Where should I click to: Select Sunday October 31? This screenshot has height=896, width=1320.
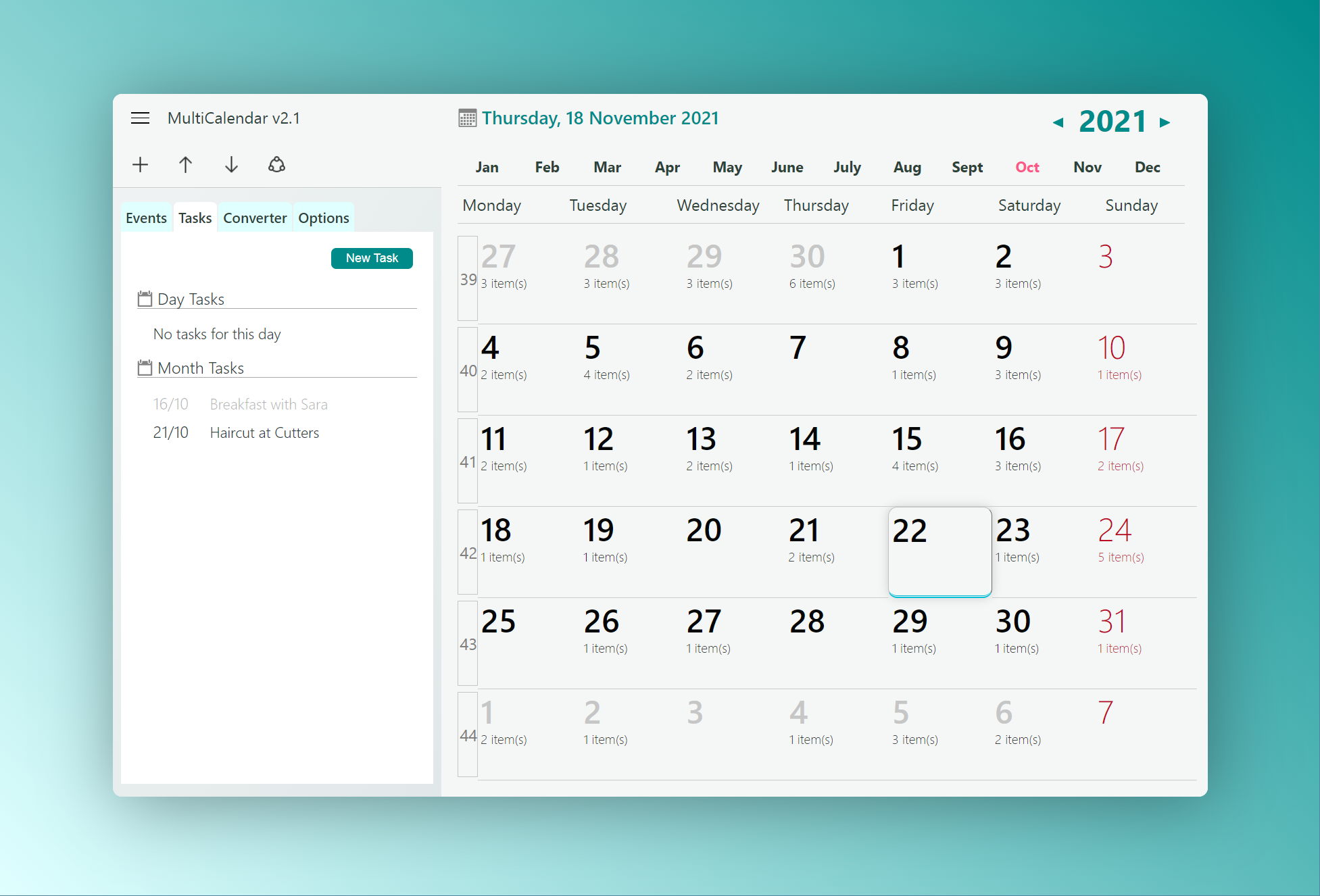pyautogui.click(x=1146, y=643)
